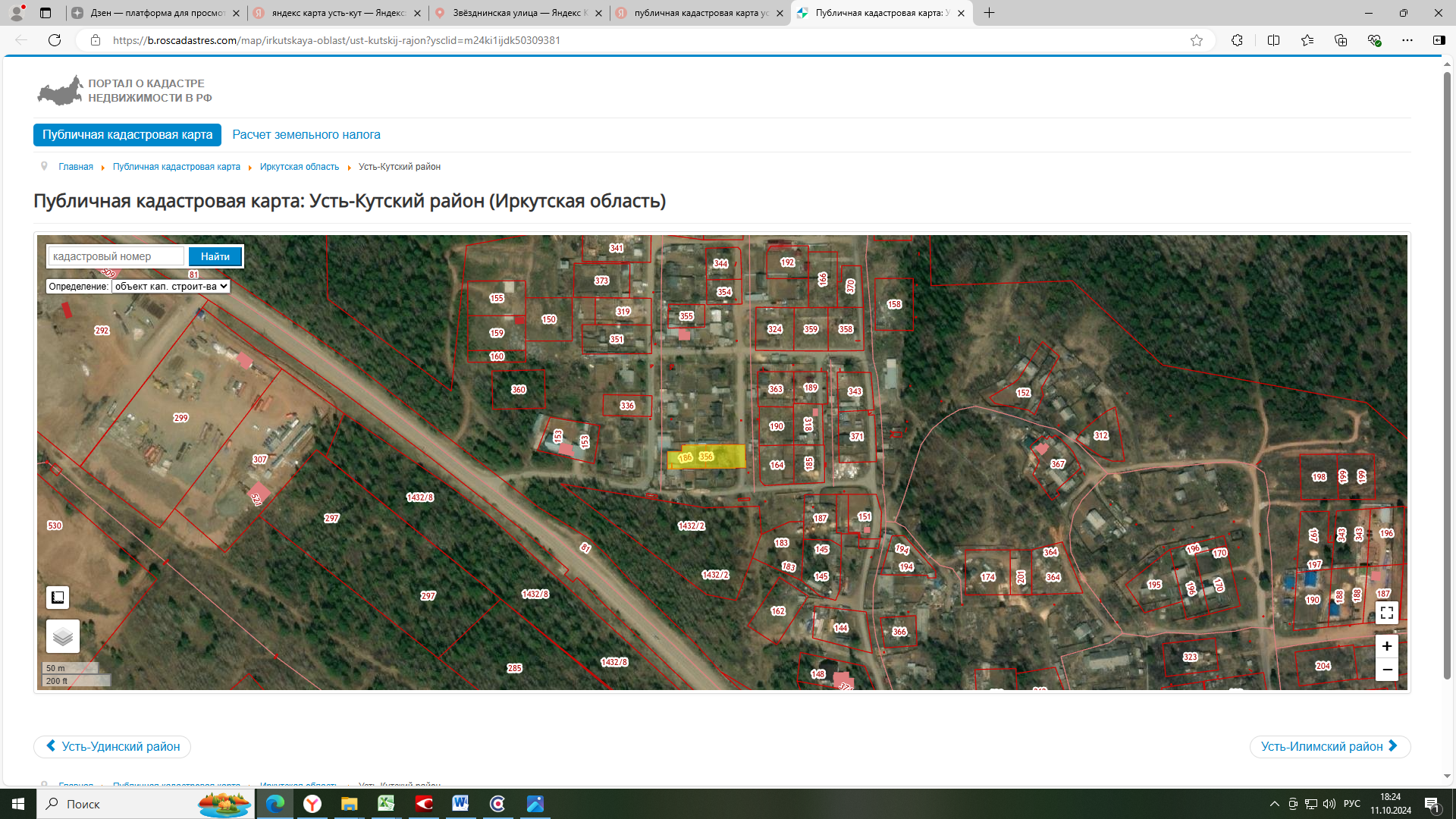Open browser settings and more menu
The height and width of the screenshot is (819, 1456).
[x=1407, y=40]
